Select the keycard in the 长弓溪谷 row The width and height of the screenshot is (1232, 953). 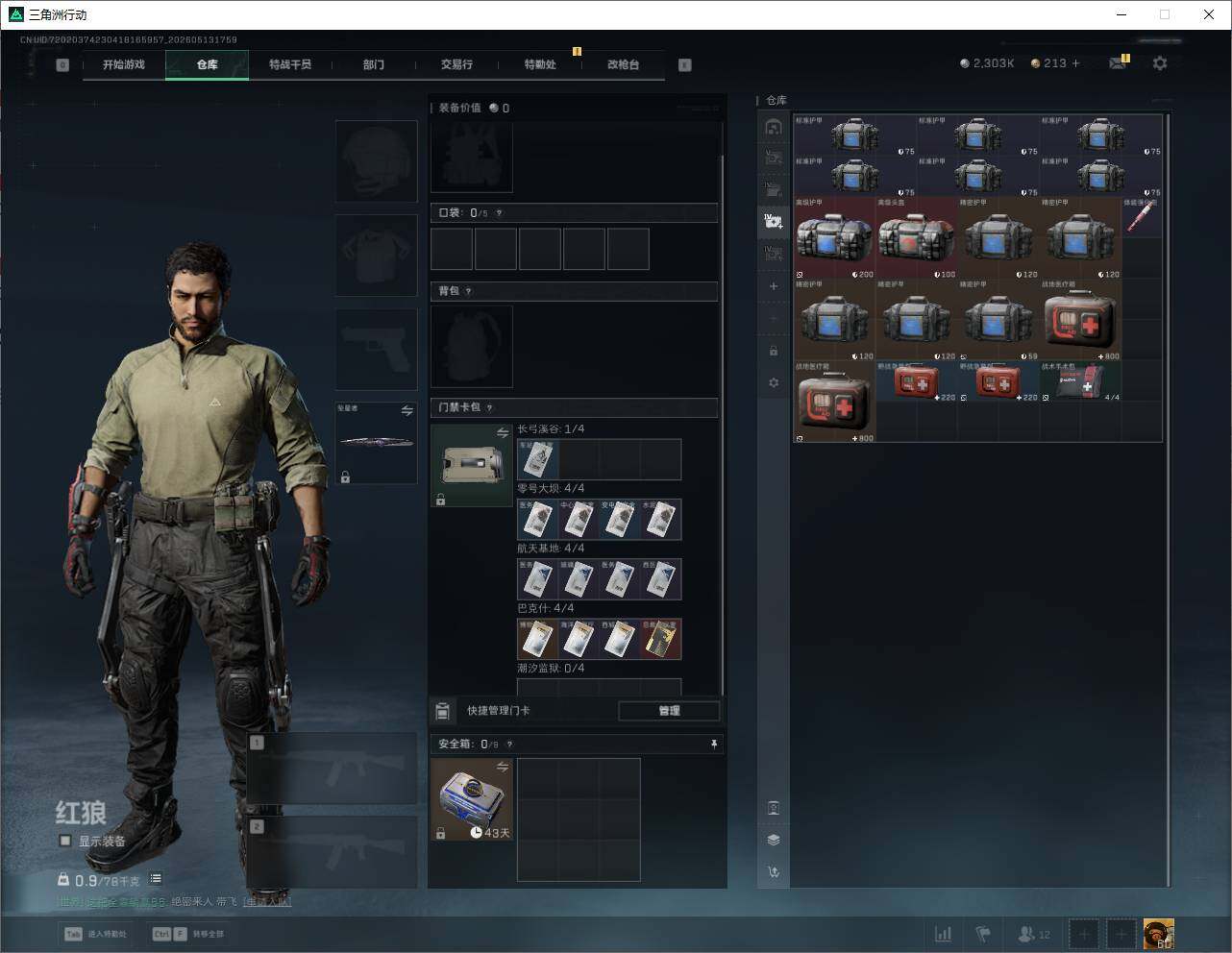click(537, 459)
